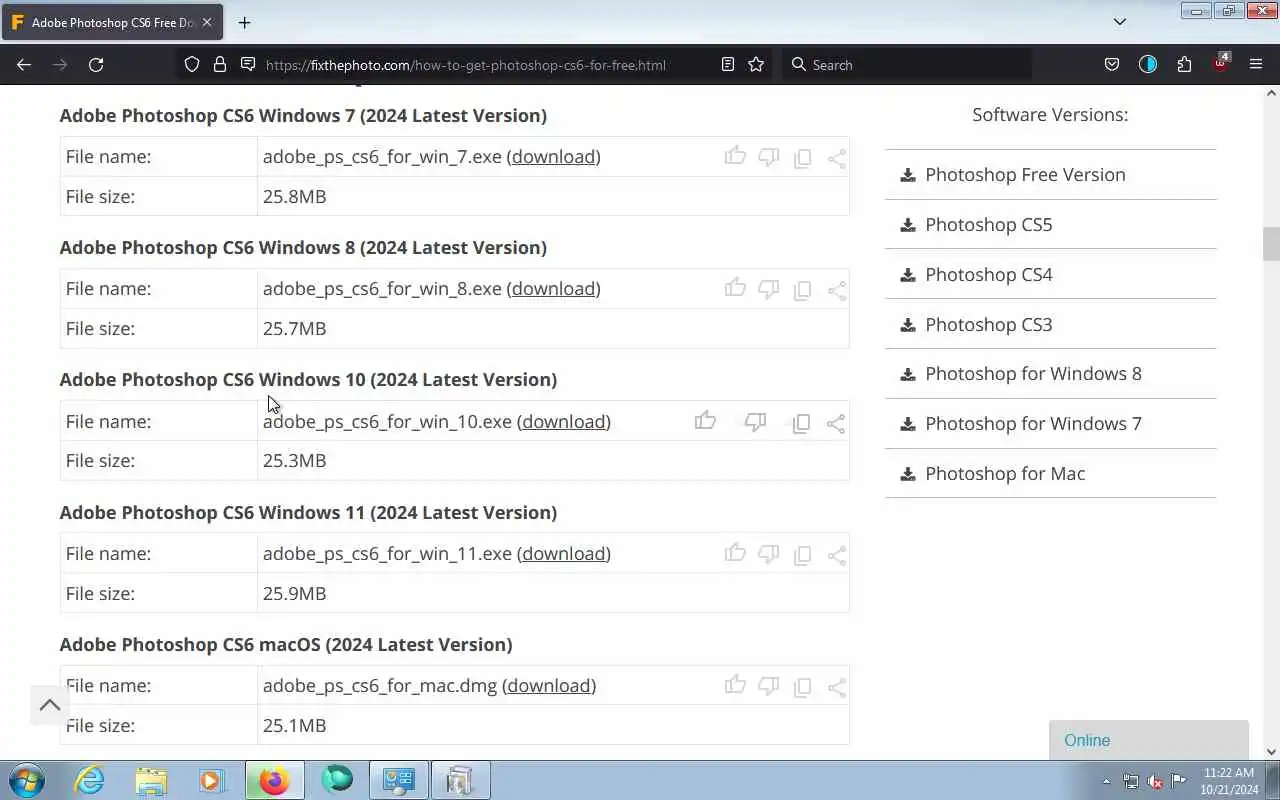Screen dimensions: 1280x800
Task: Download adobe_ps_cs6_for_win_8.exe
Action: point(554,288)
